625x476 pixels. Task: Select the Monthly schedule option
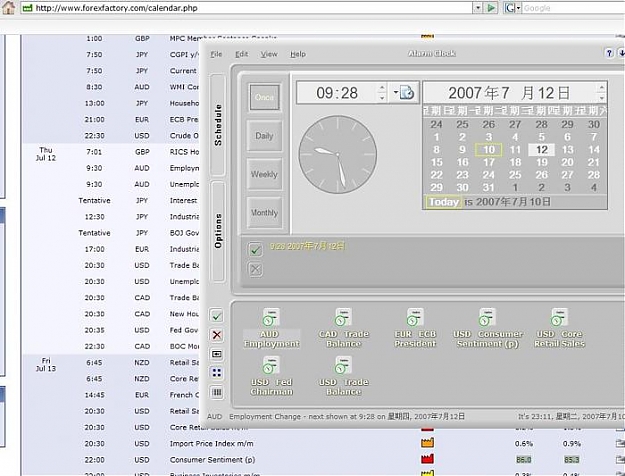coord(264,212)
